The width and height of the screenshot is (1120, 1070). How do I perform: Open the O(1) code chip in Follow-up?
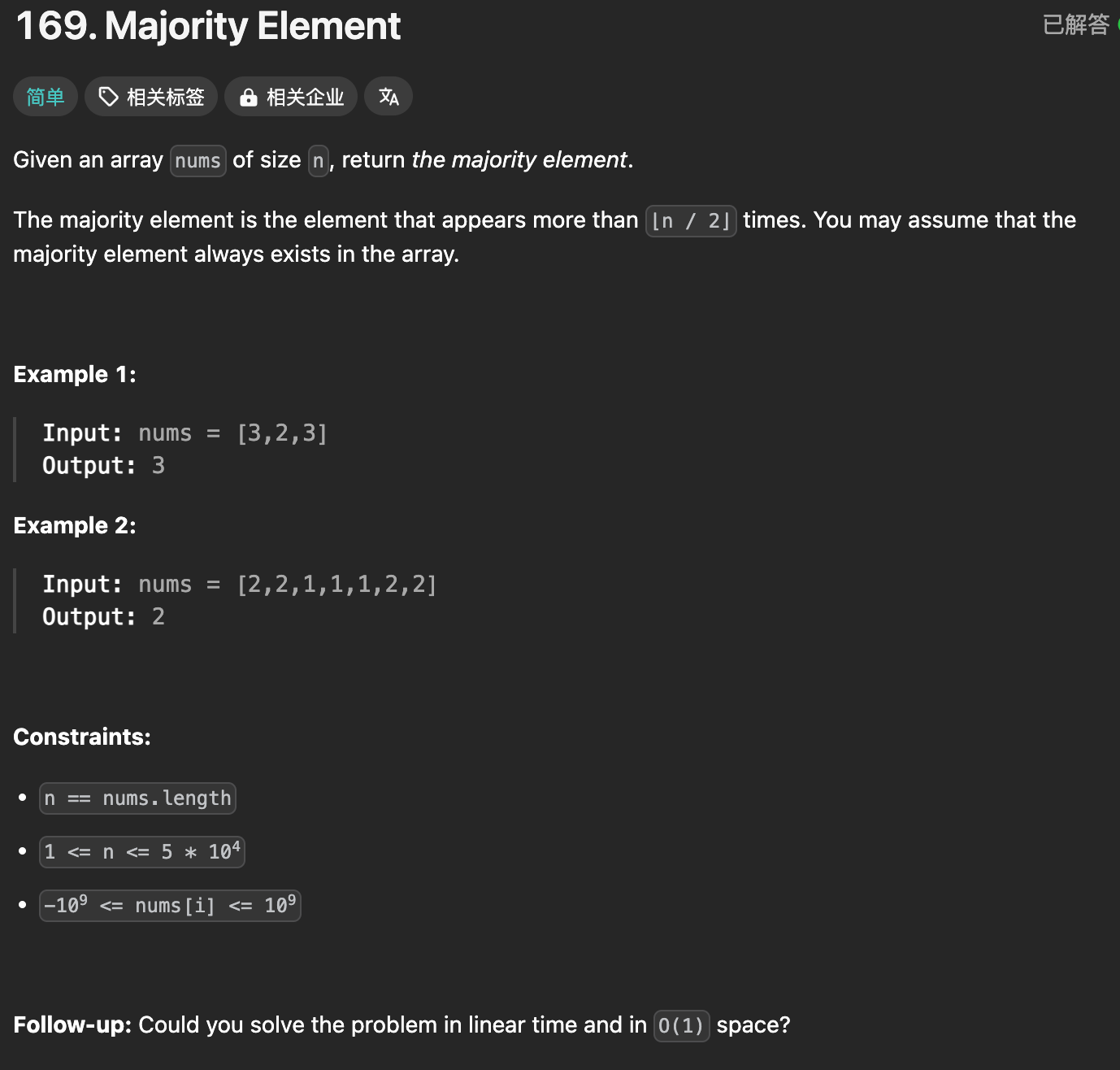point(681,1026)
